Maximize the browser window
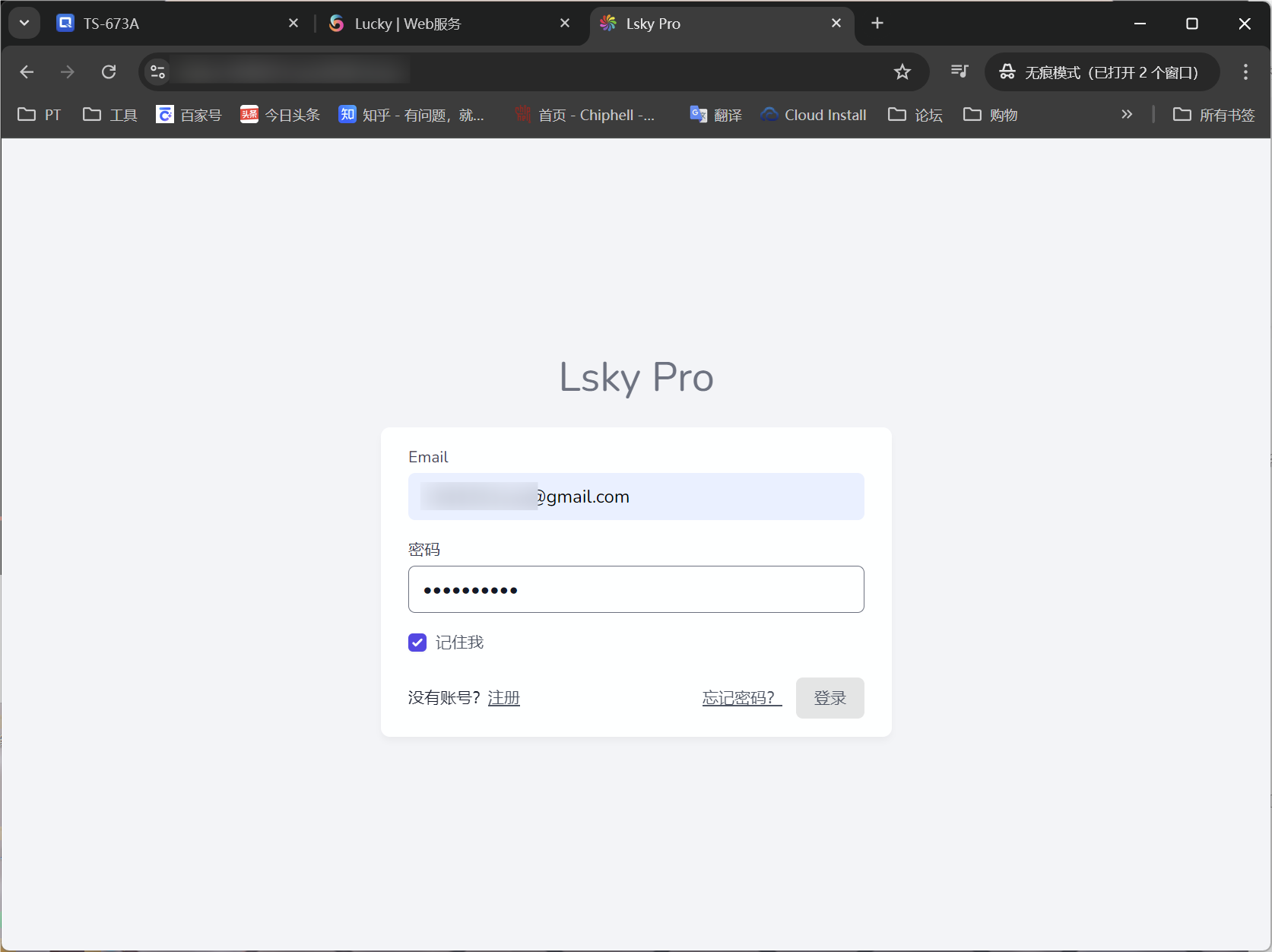 click(1192, 24)
